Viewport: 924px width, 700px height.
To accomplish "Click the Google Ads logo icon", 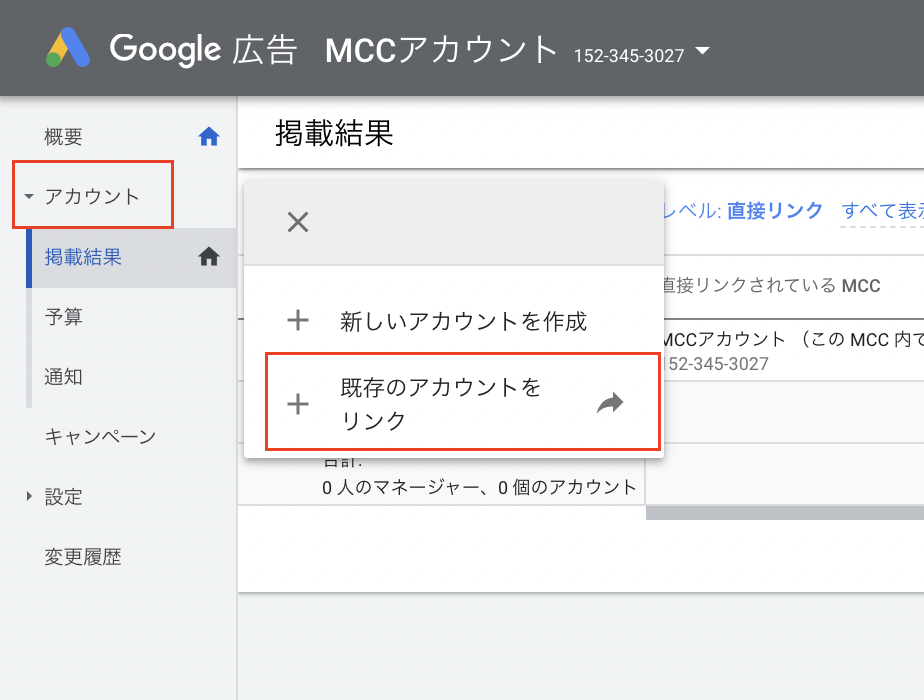I will [68, 48].
